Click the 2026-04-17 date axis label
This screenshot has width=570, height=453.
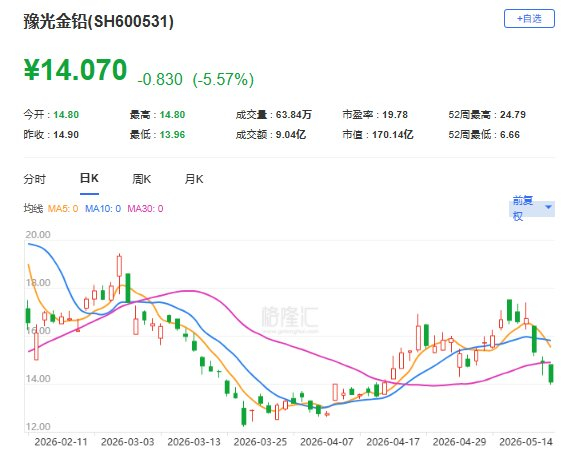click(x=393, y=442)
